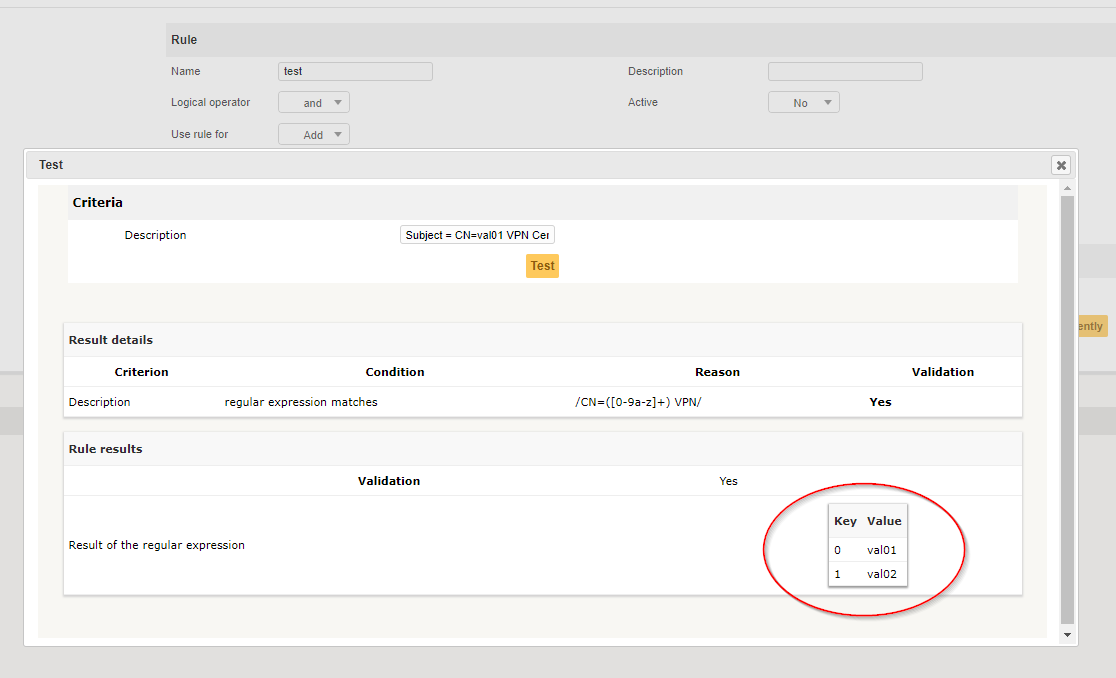This screenshot has width=1116, height=678.
Task: Click the "Result of the regular expression" label
Action: point(156,545)
